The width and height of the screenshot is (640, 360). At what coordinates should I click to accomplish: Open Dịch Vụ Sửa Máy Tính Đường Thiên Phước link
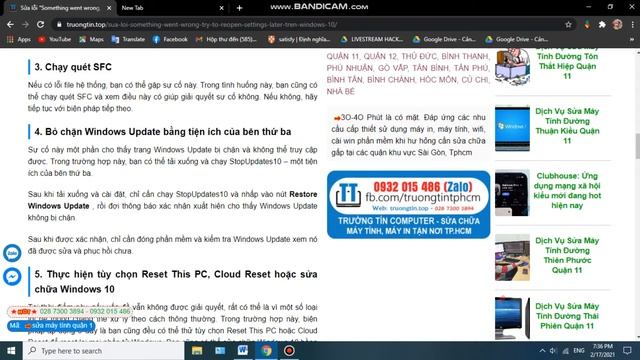coord(567,255)
